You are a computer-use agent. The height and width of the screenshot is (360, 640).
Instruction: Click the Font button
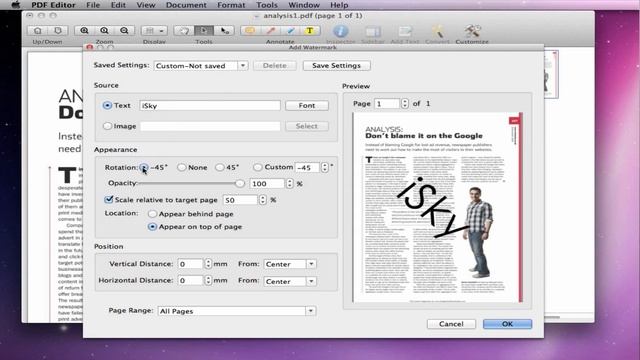point(307,105)
